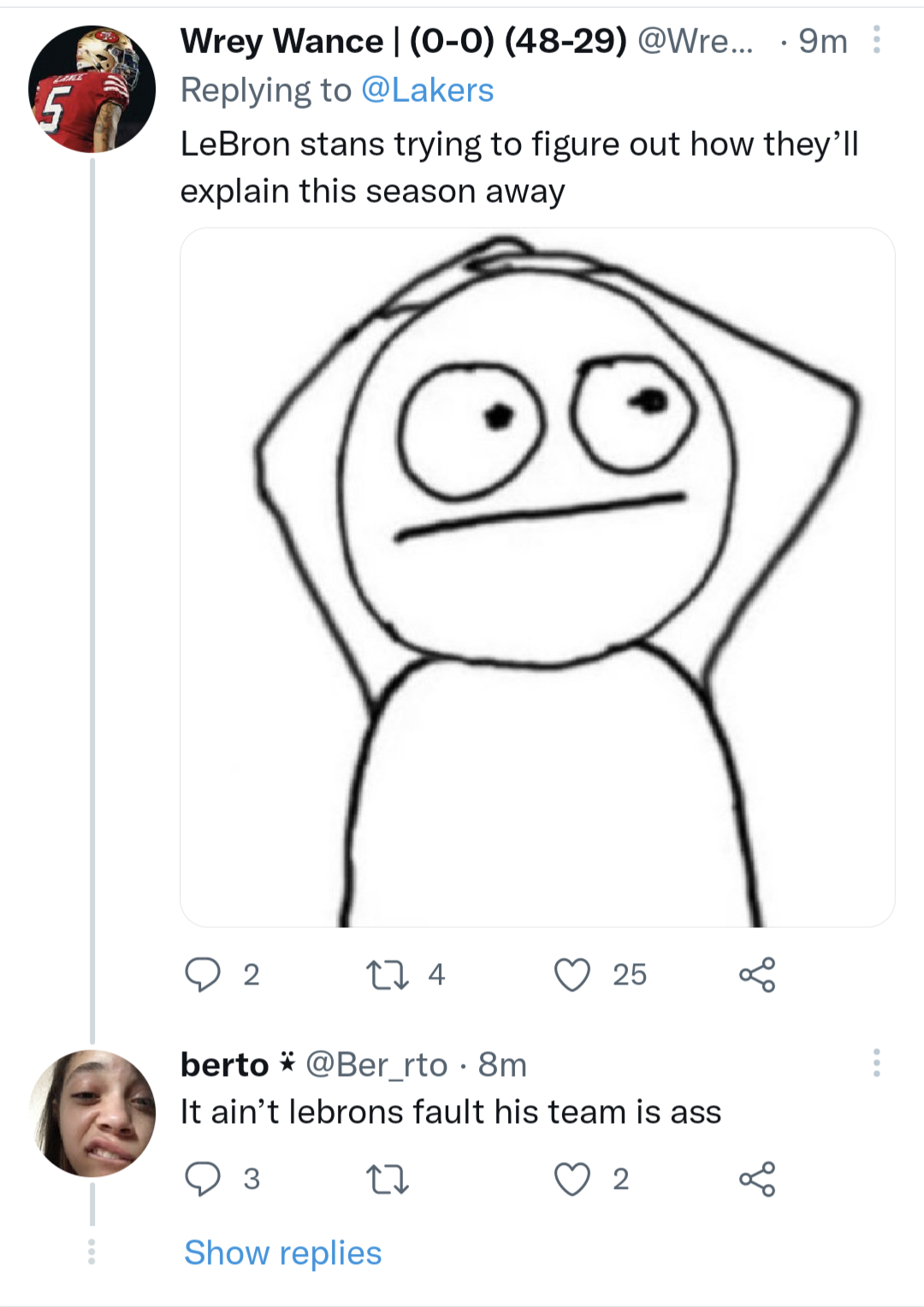Open Wrey Wance's profile picture
This screenshot has width=924, height=1307.
(92, 89)
